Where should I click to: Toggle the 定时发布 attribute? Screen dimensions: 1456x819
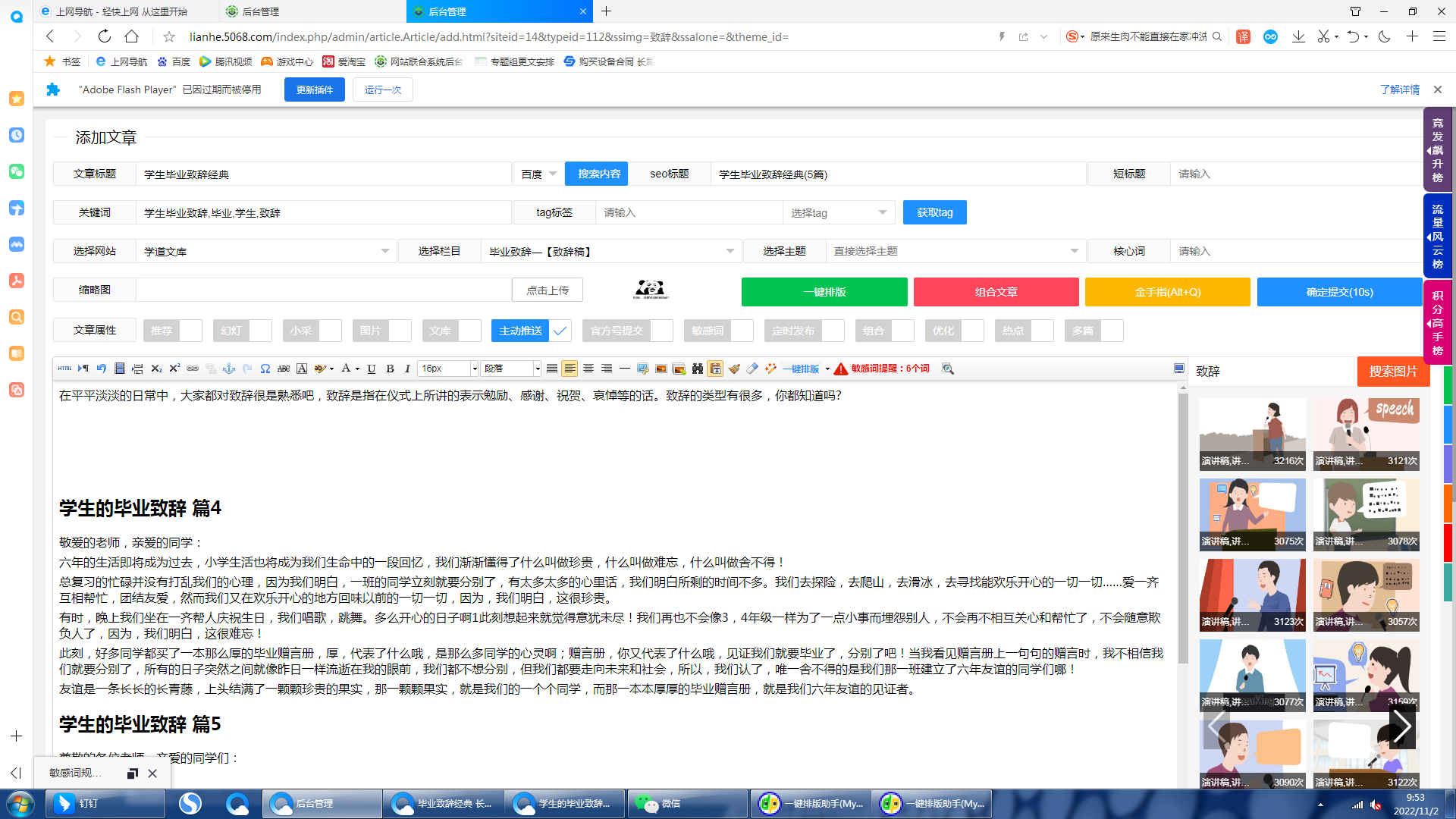click(x=805, y=331)
